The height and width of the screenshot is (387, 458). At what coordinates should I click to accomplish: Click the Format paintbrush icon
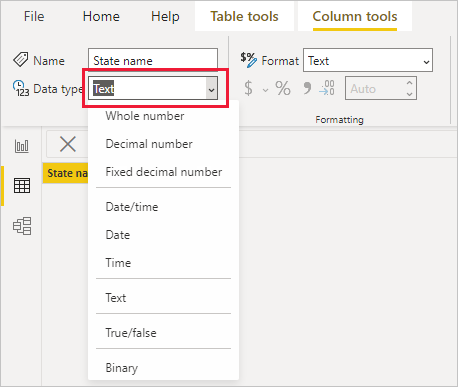249,60
